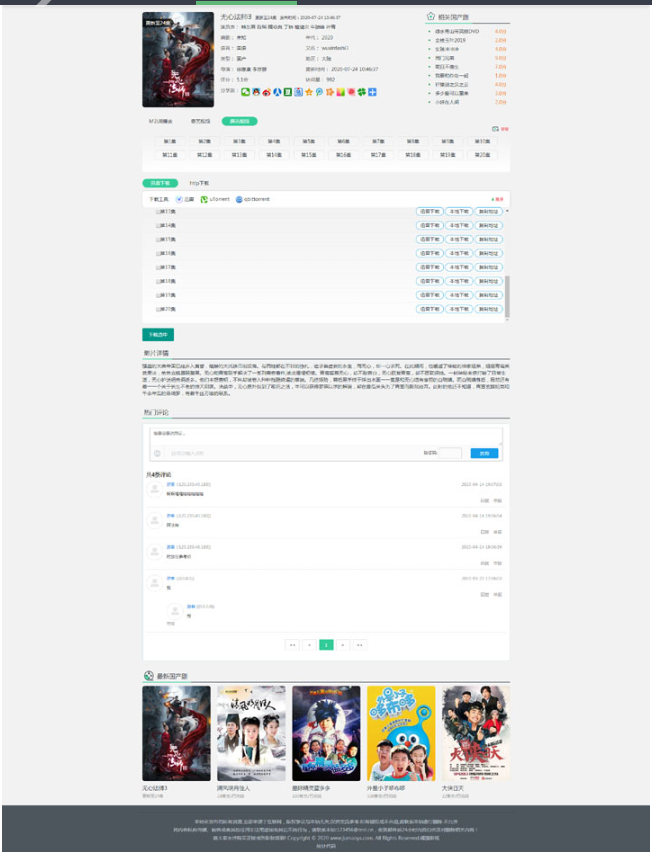Switch to the M3U8 playback source tab
The image size is (652, 852).
(x=160, y=121)
